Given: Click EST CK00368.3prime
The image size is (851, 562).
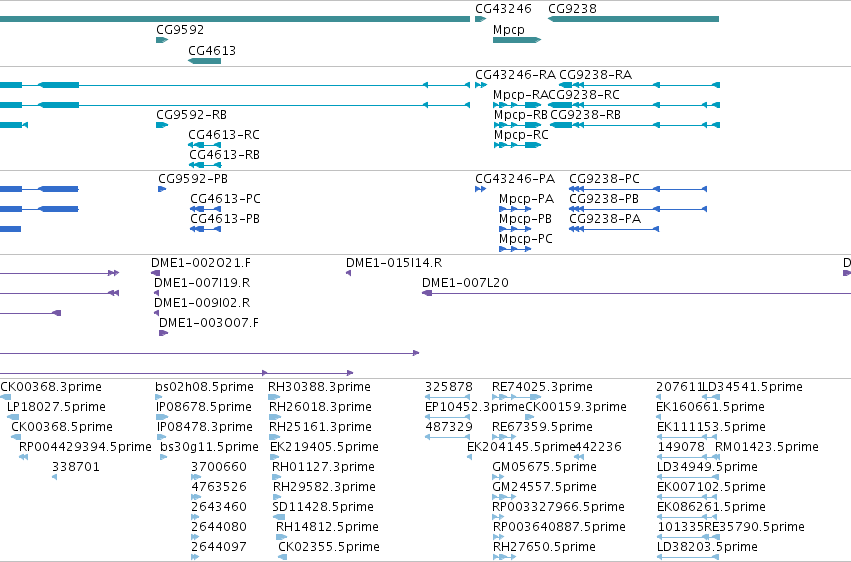Looking at the screenshot, I should [x=51, y=387].
